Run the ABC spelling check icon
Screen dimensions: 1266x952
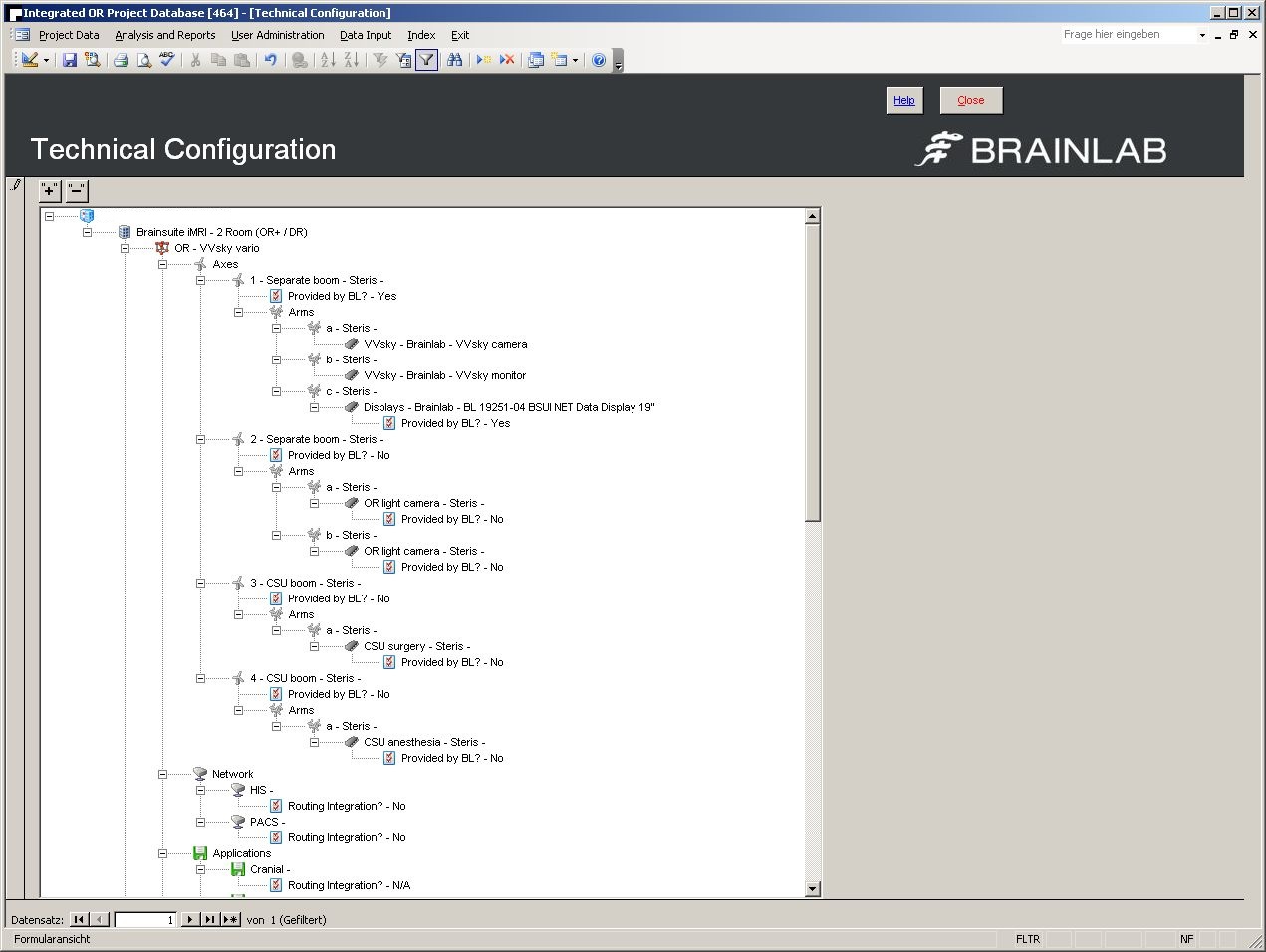[x=167, y=60]
